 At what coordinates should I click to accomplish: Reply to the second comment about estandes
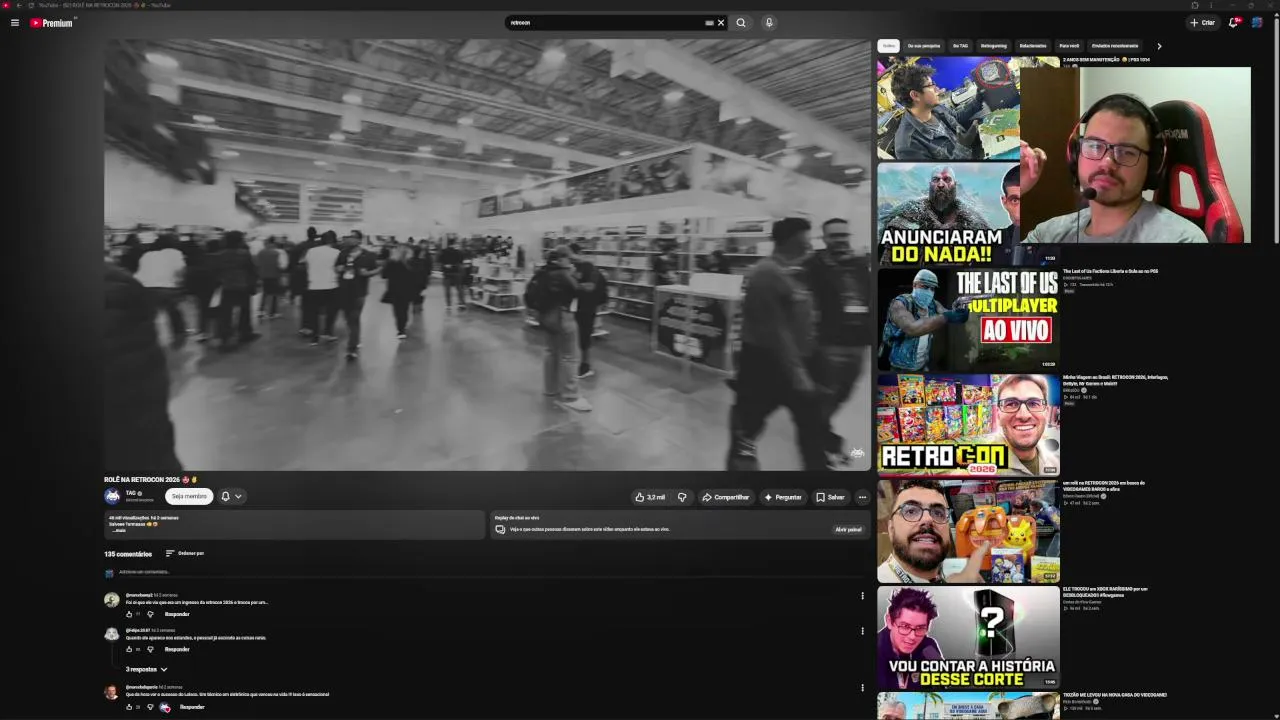(177, 649)
